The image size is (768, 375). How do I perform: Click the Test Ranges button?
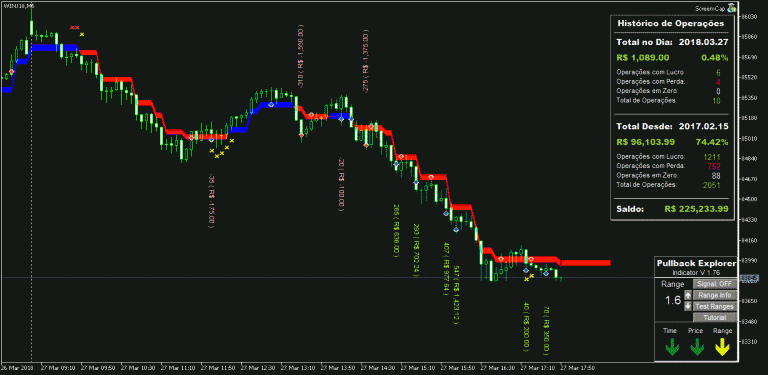coord(715,306)
